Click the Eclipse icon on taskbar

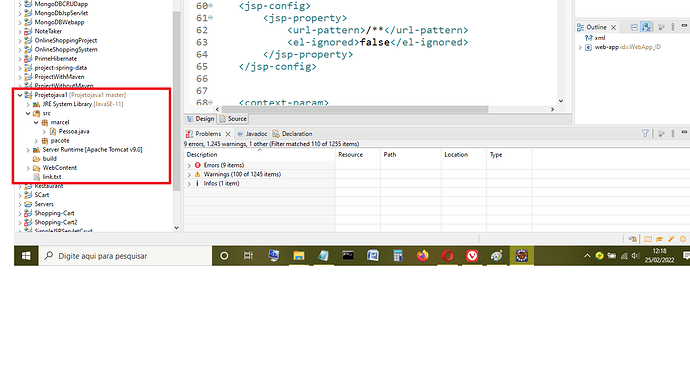521,256
